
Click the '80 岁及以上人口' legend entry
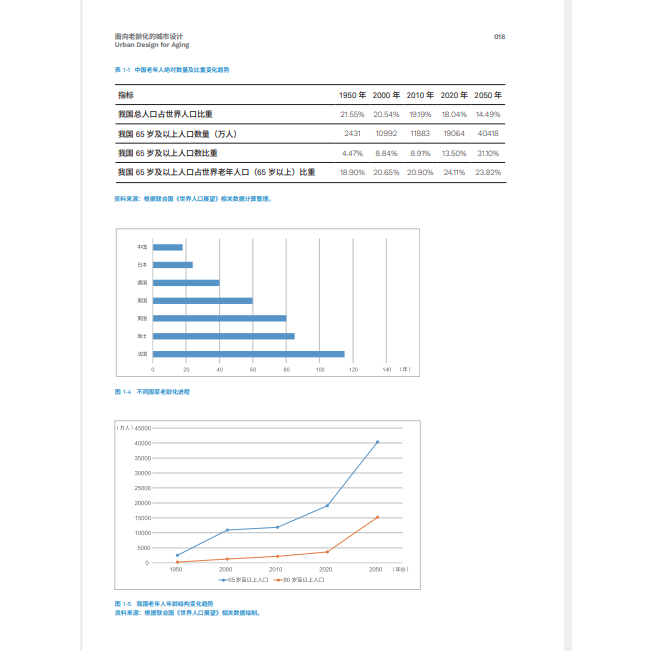pos(302,580)
